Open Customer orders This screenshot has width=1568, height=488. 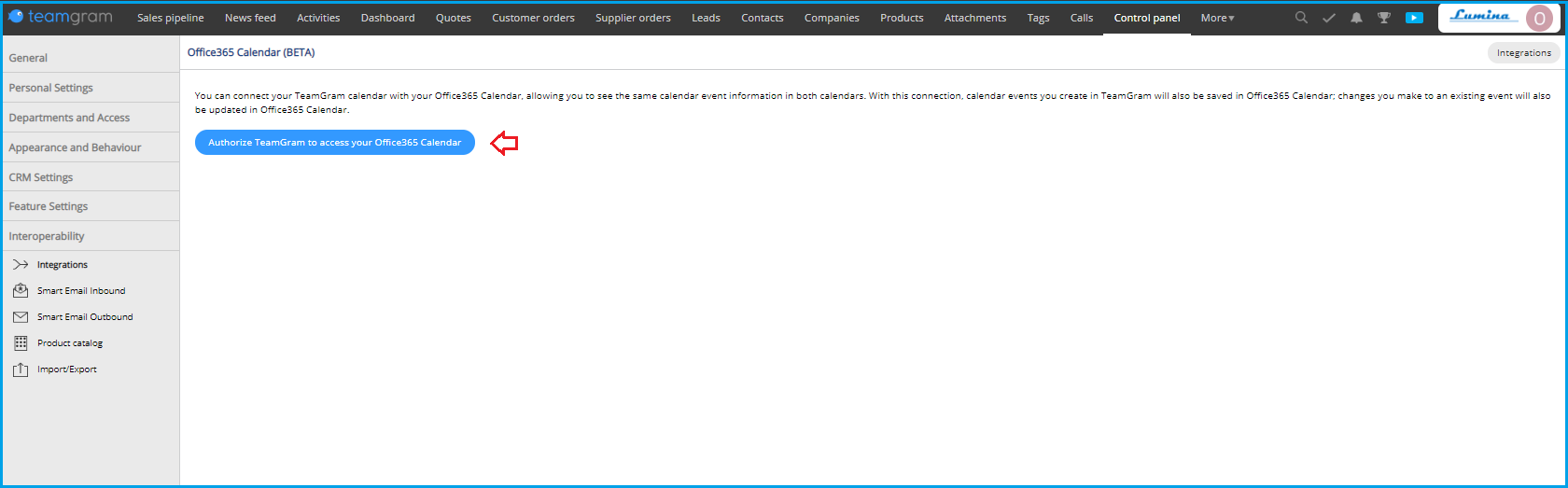533,18
